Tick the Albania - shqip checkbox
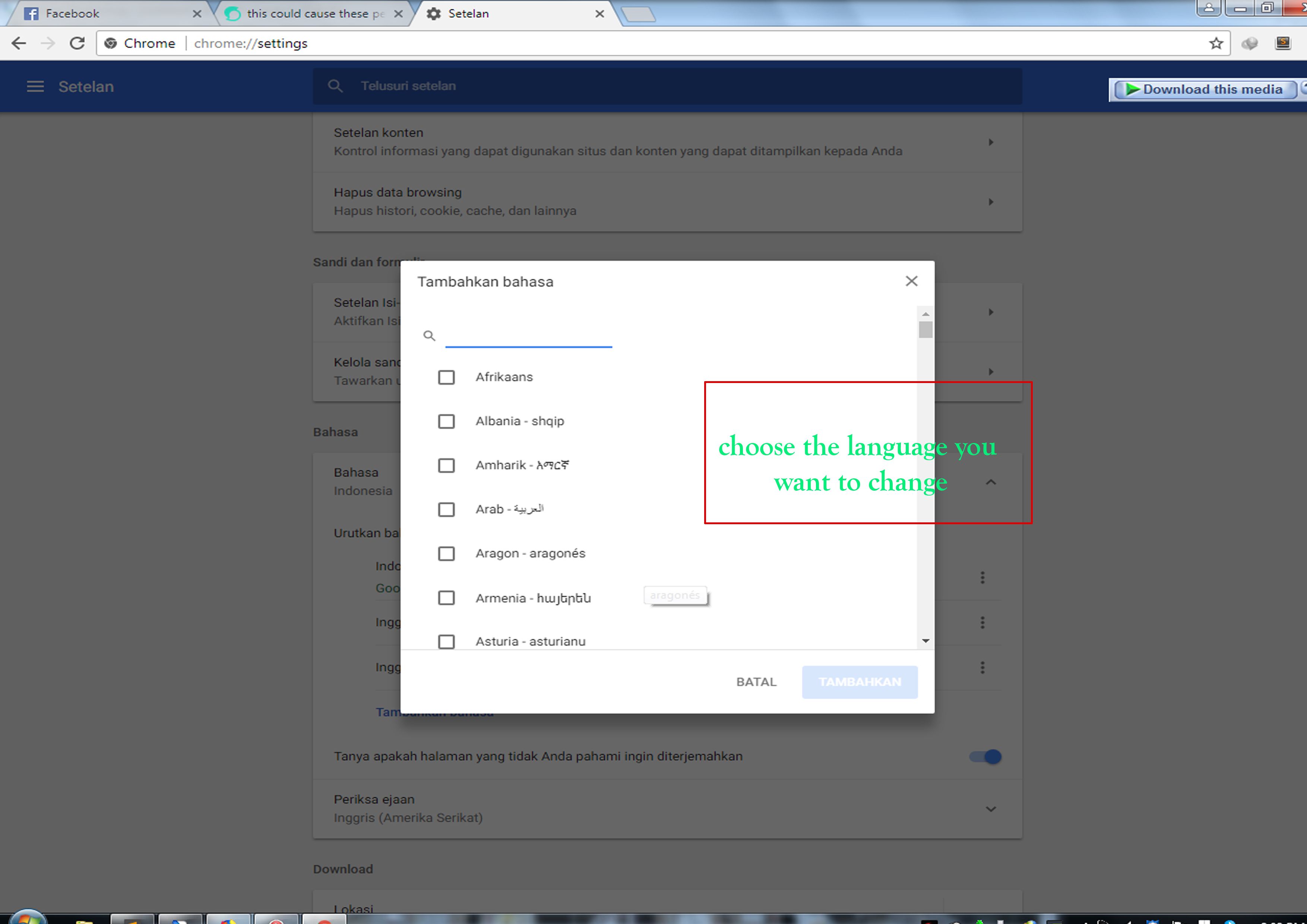Screen dimensions: 1307x924 pos(446,421)
